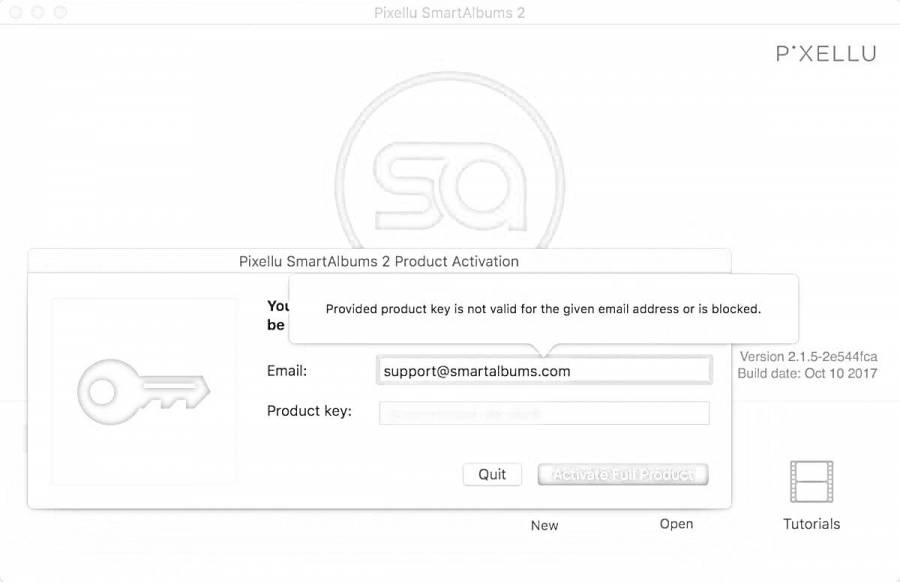Viewport: 900px width, 582px height.
Task: Click the Version 2.1.5 text
Action: point(808,357)
